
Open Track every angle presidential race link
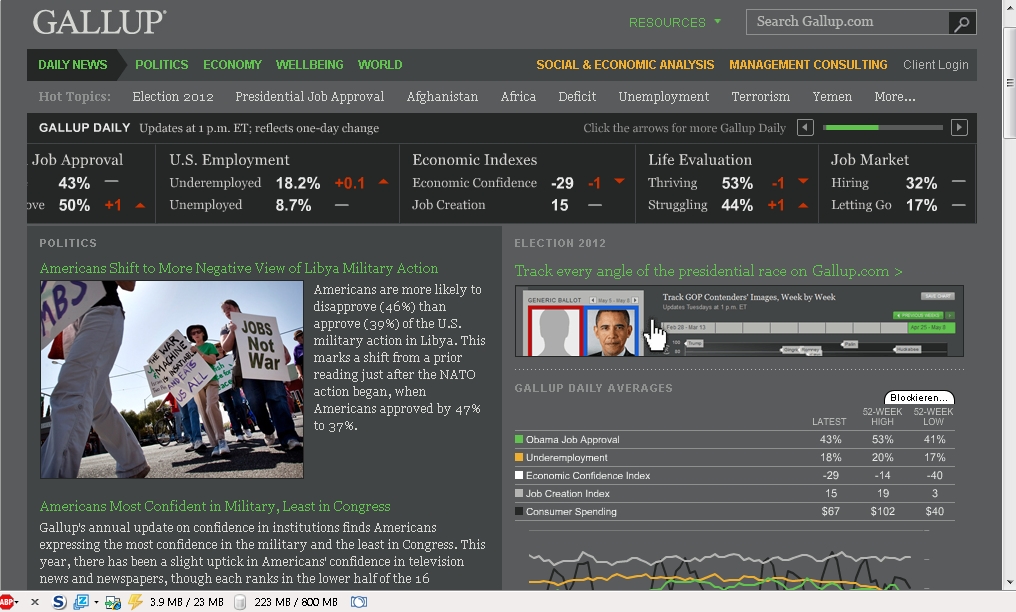coord(708,271)
